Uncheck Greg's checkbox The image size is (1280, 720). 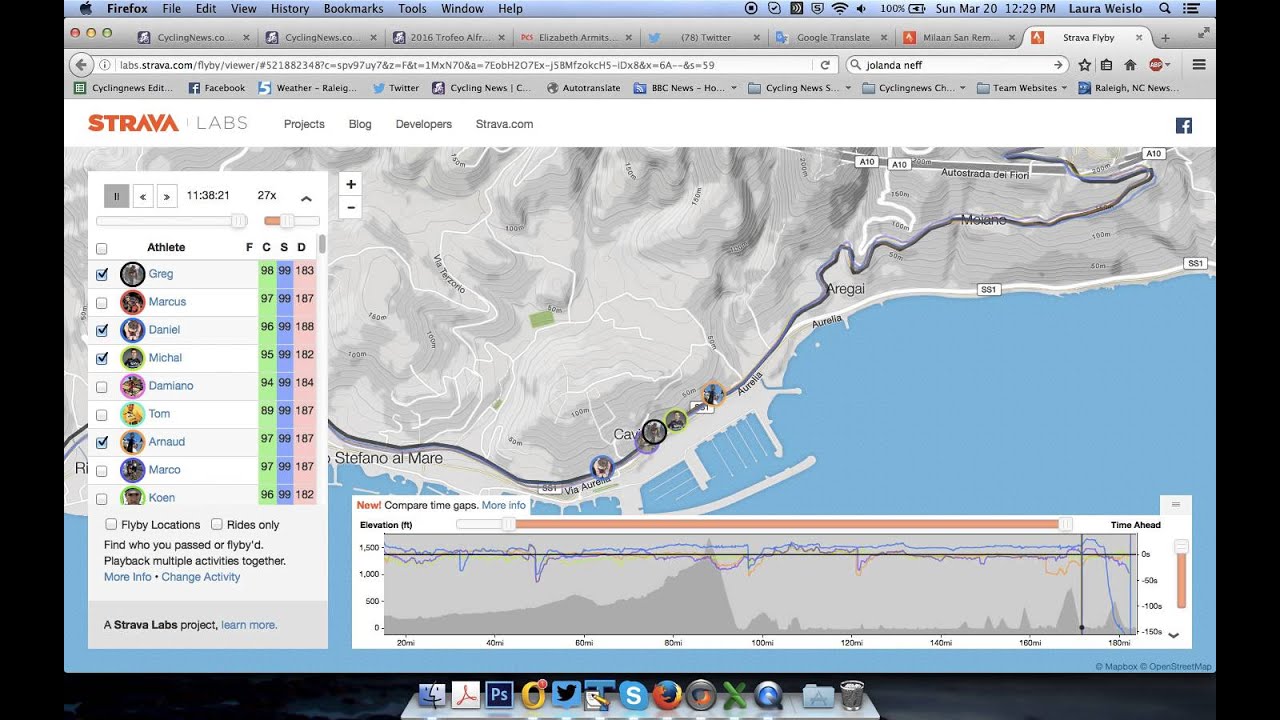(101, 274)
